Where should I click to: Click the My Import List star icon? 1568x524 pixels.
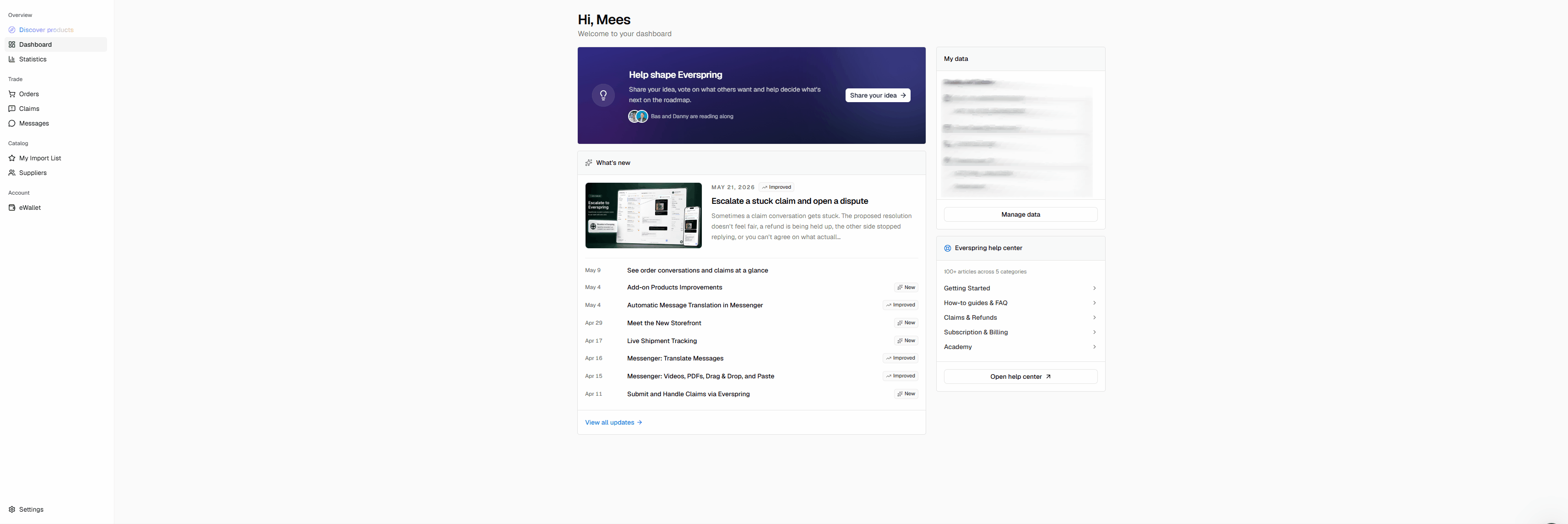point(11,158)
